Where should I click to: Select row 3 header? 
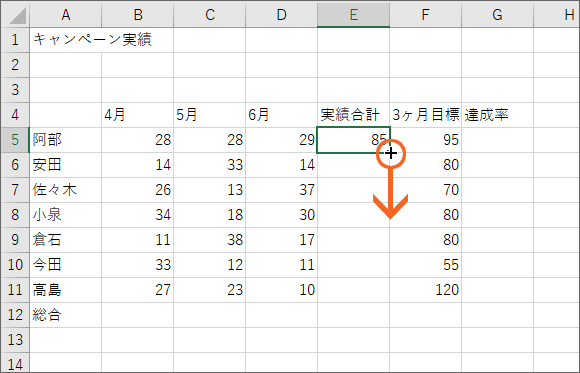click(15, 90)
